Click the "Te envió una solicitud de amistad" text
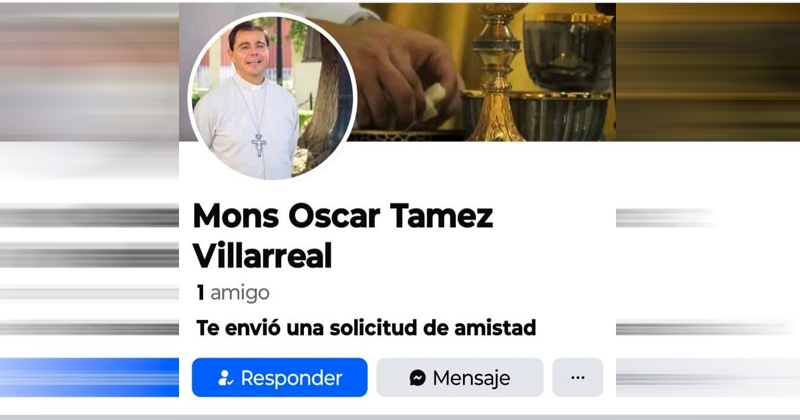 pos(366,328)
